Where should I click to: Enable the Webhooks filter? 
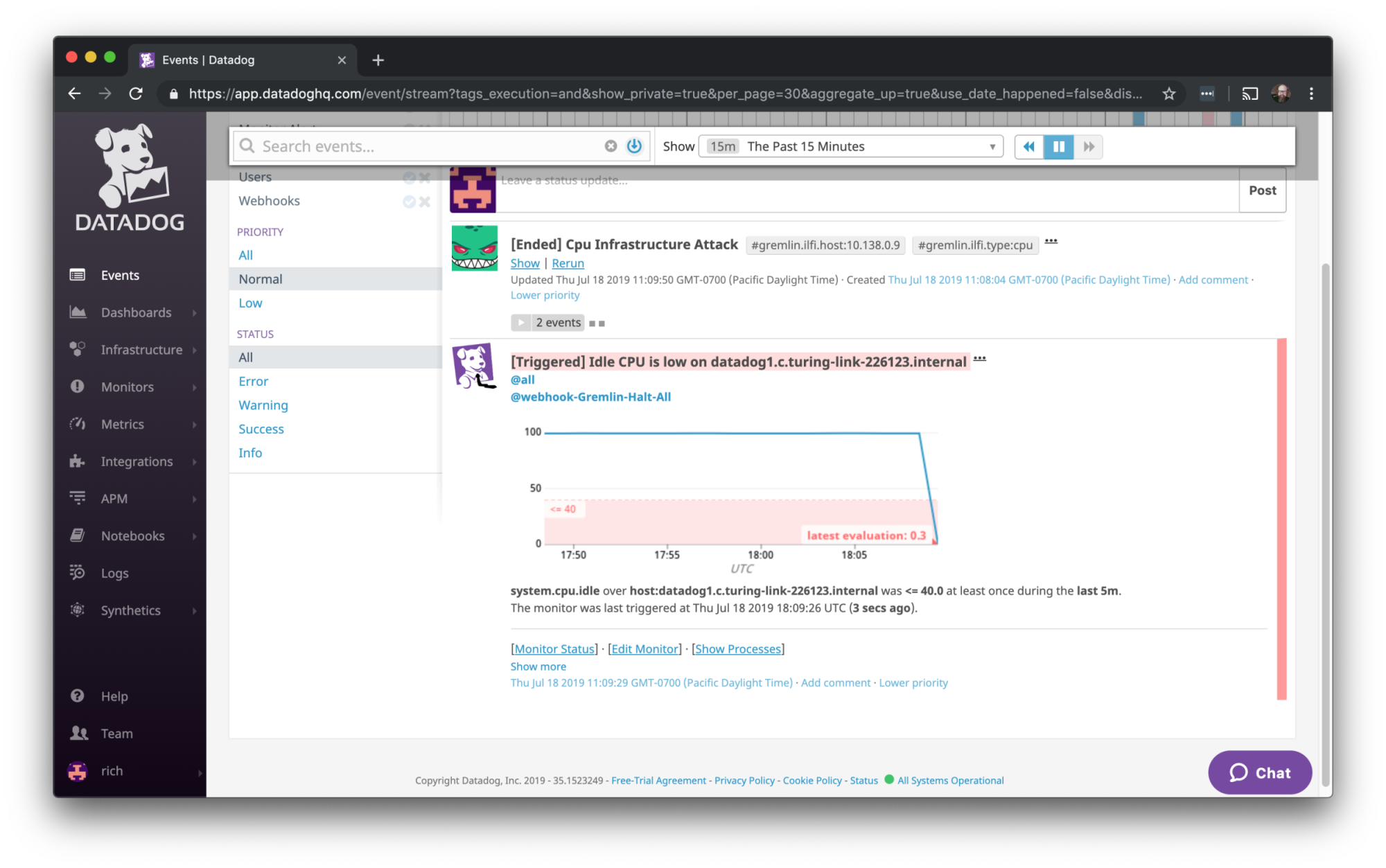409,201
